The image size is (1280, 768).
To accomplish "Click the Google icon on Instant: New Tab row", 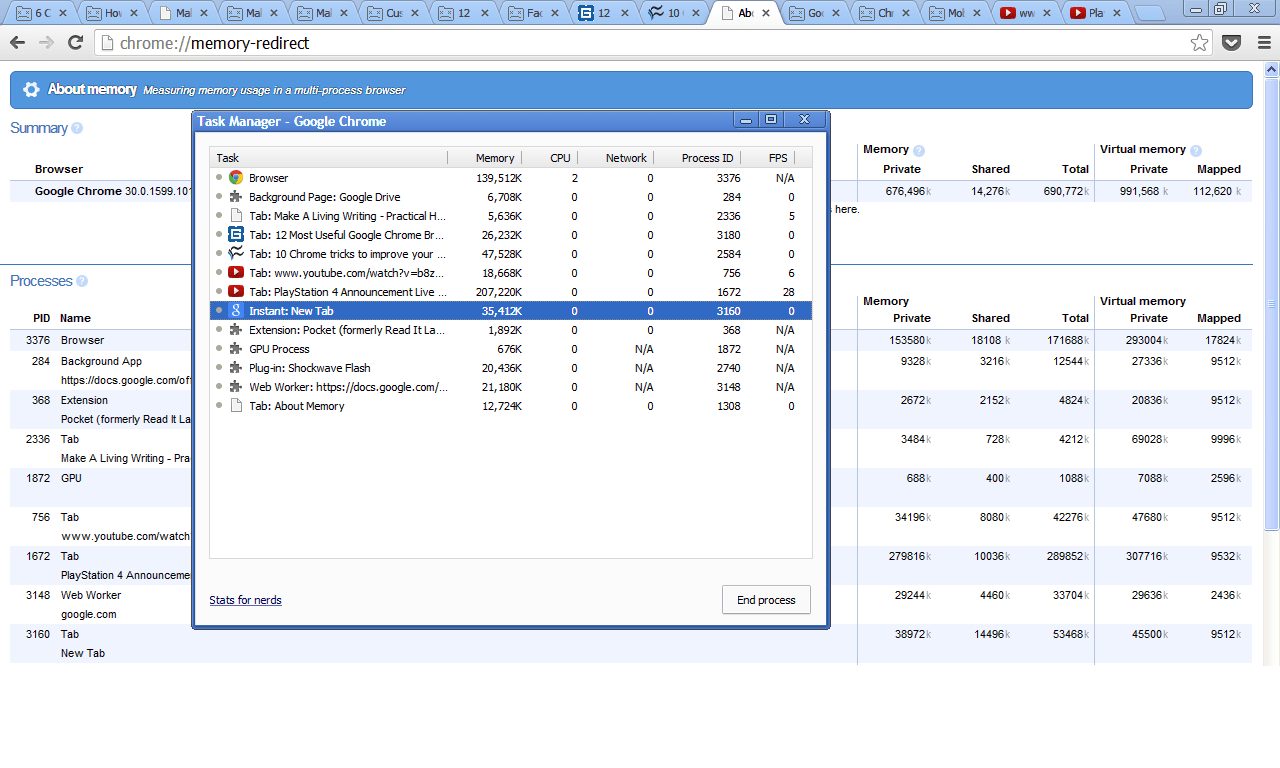I will pos(236,311).
